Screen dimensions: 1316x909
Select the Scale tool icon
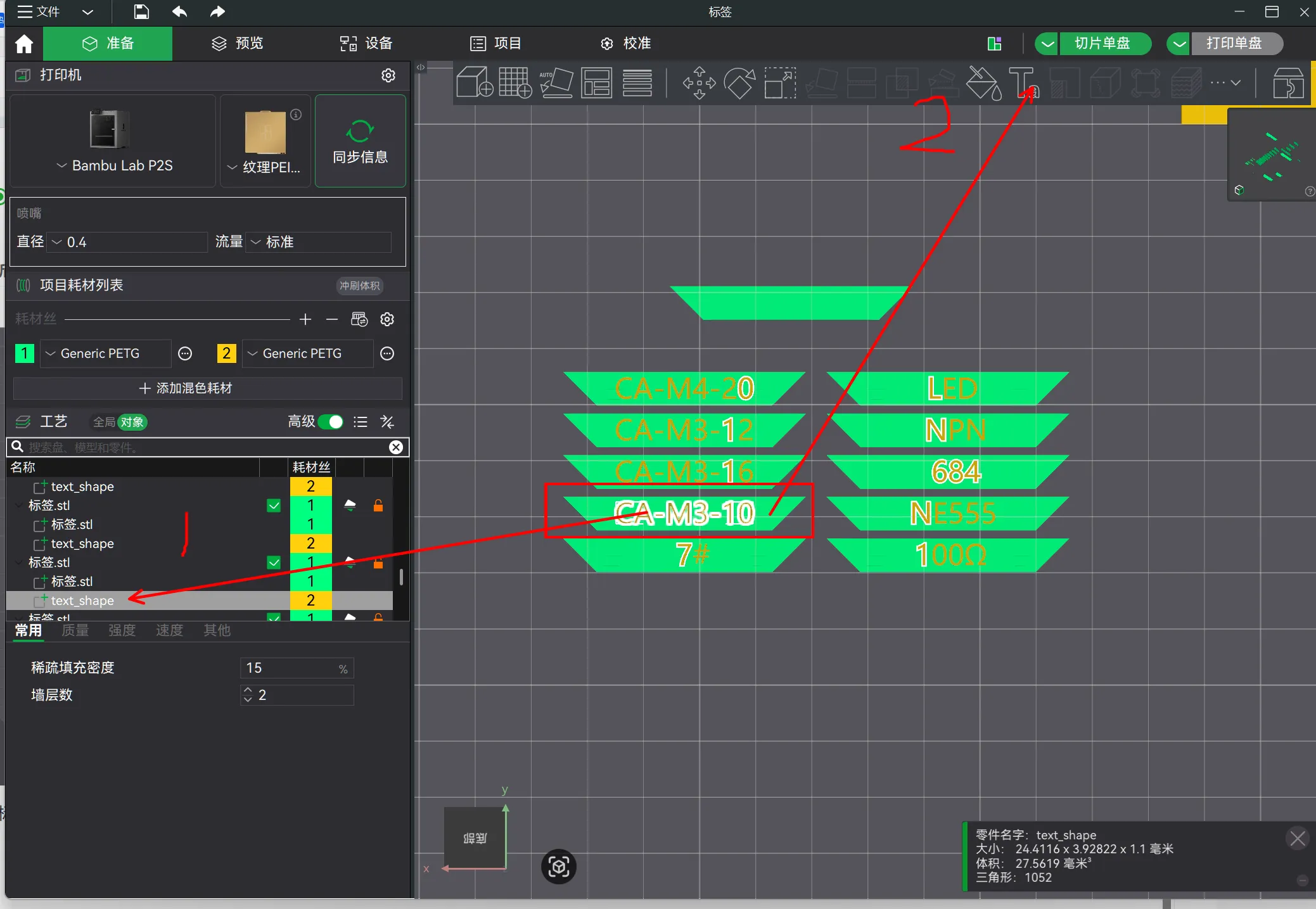[x=780, y=82]
